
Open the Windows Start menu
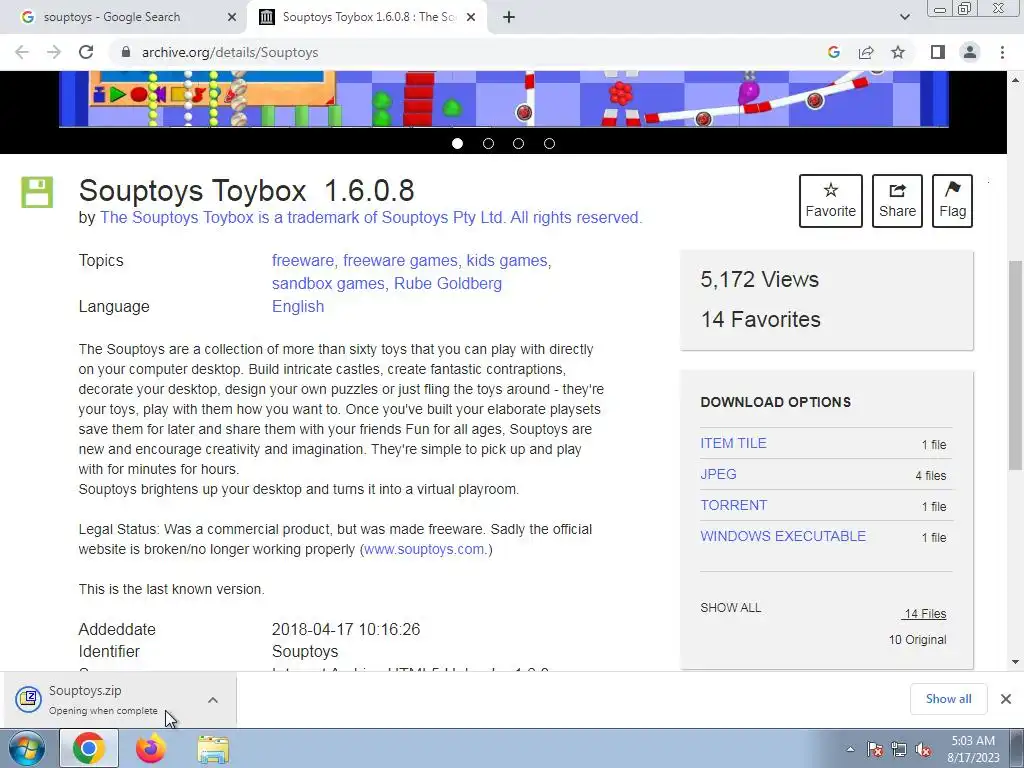25,748
